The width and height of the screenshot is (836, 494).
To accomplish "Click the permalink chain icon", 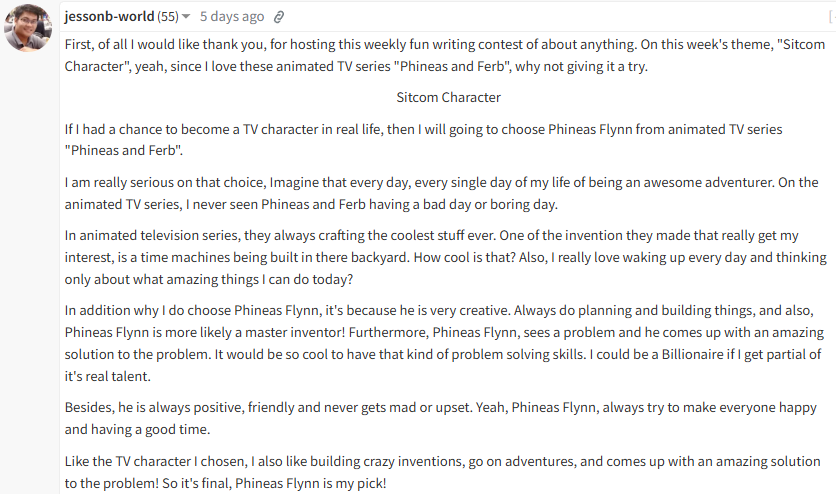I will (279, 17).
